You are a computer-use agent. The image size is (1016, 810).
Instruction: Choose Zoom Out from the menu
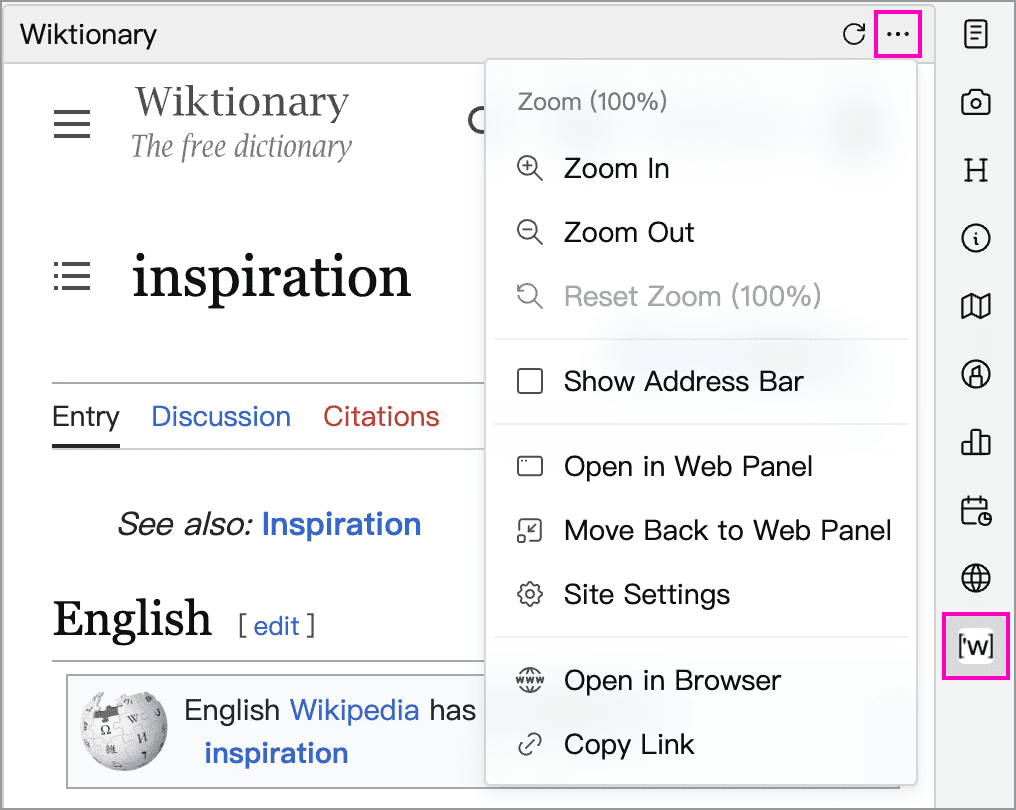pyautogui.click(x=700, y=232)
